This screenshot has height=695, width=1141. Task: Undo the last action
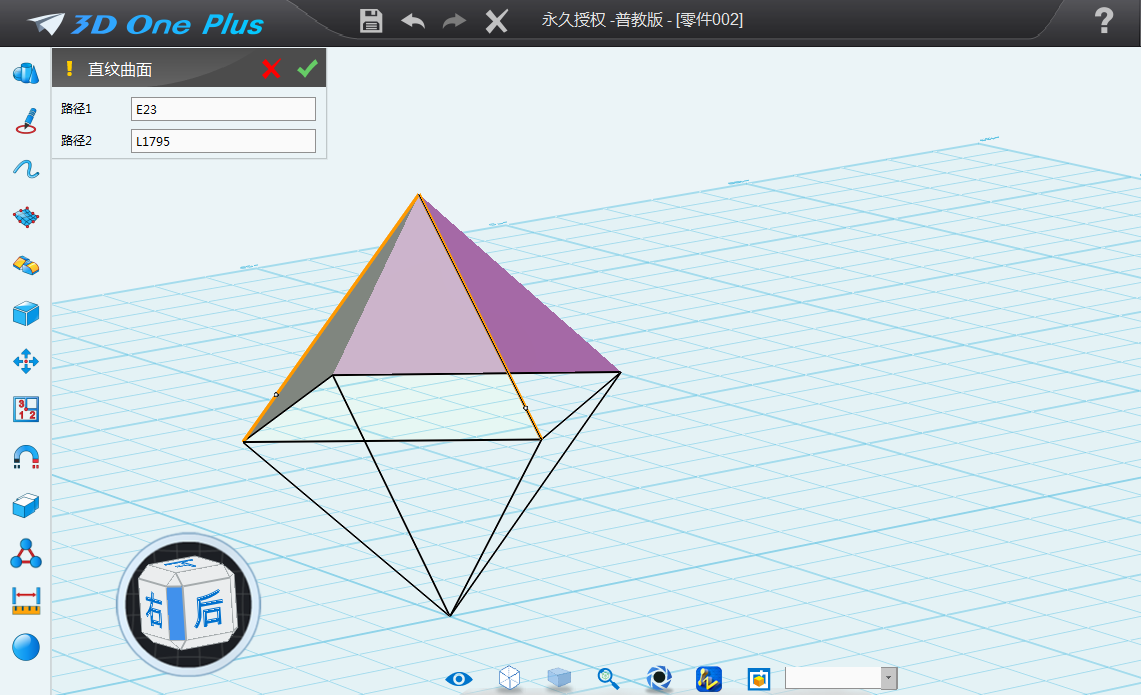(413, 21)
